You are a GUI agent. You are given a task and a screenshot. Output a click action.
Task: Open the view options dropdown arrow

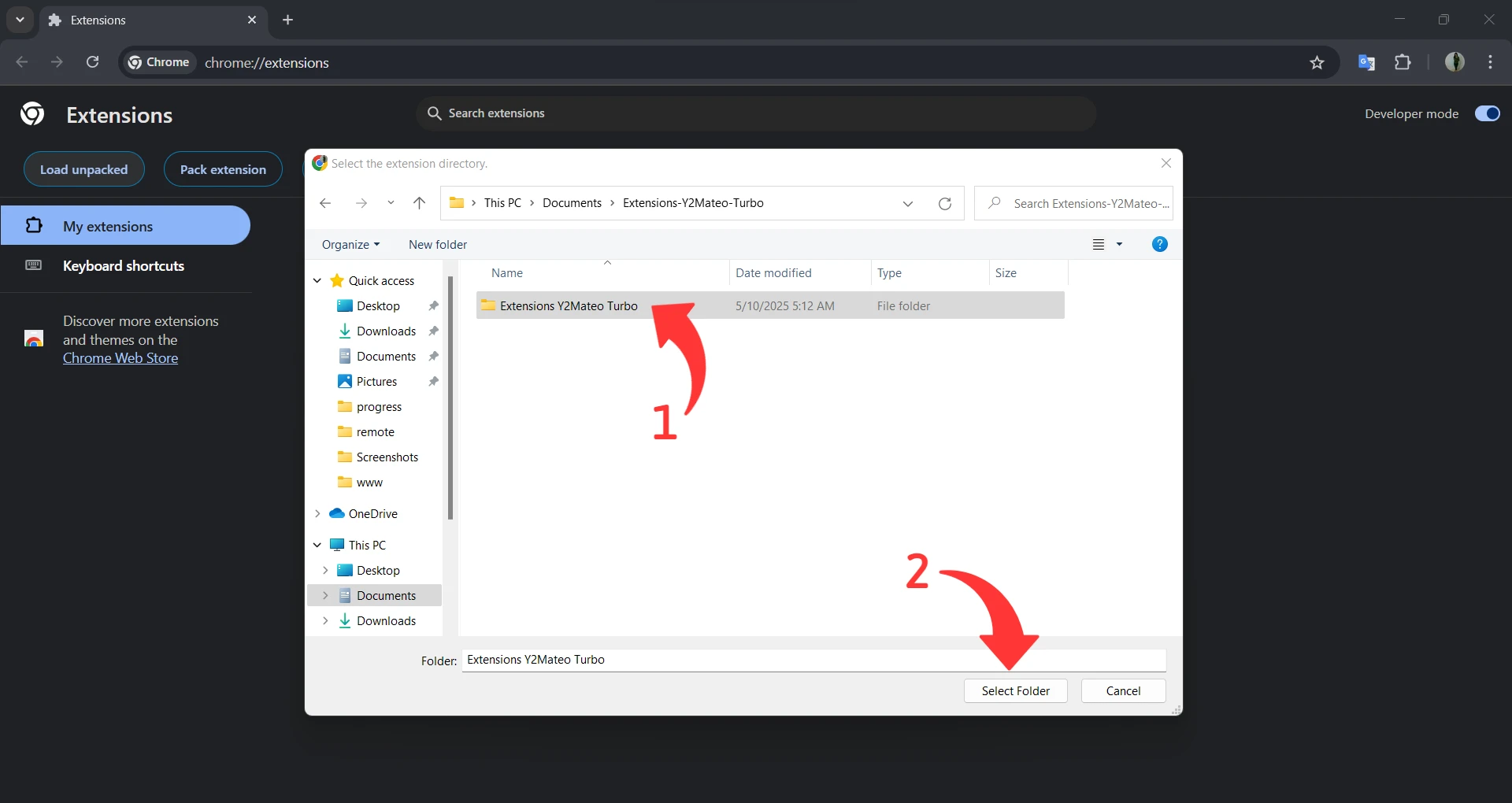click(1119, 244)
